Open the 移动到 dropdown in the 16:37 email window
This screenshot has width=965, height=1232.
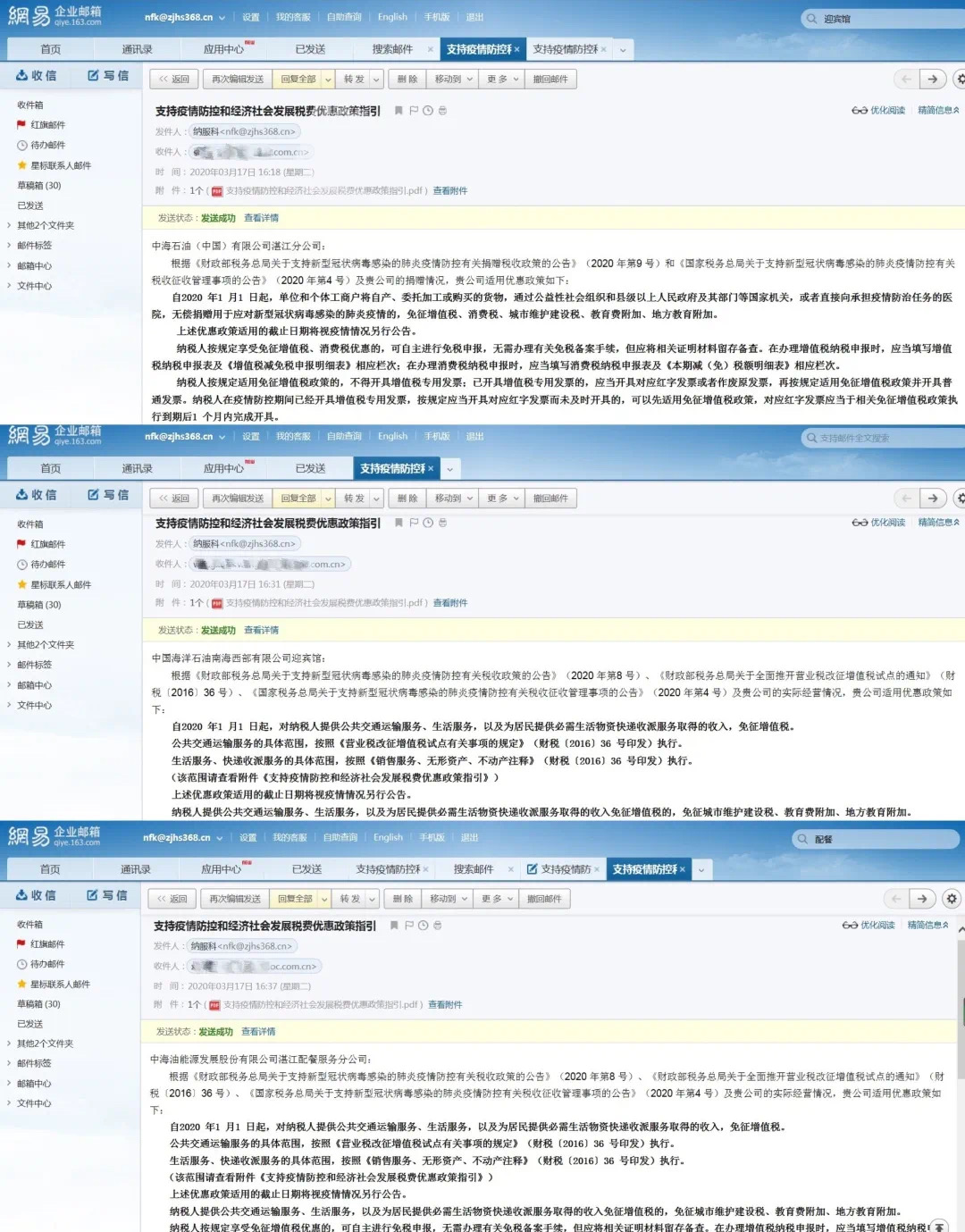pos(449,899)
